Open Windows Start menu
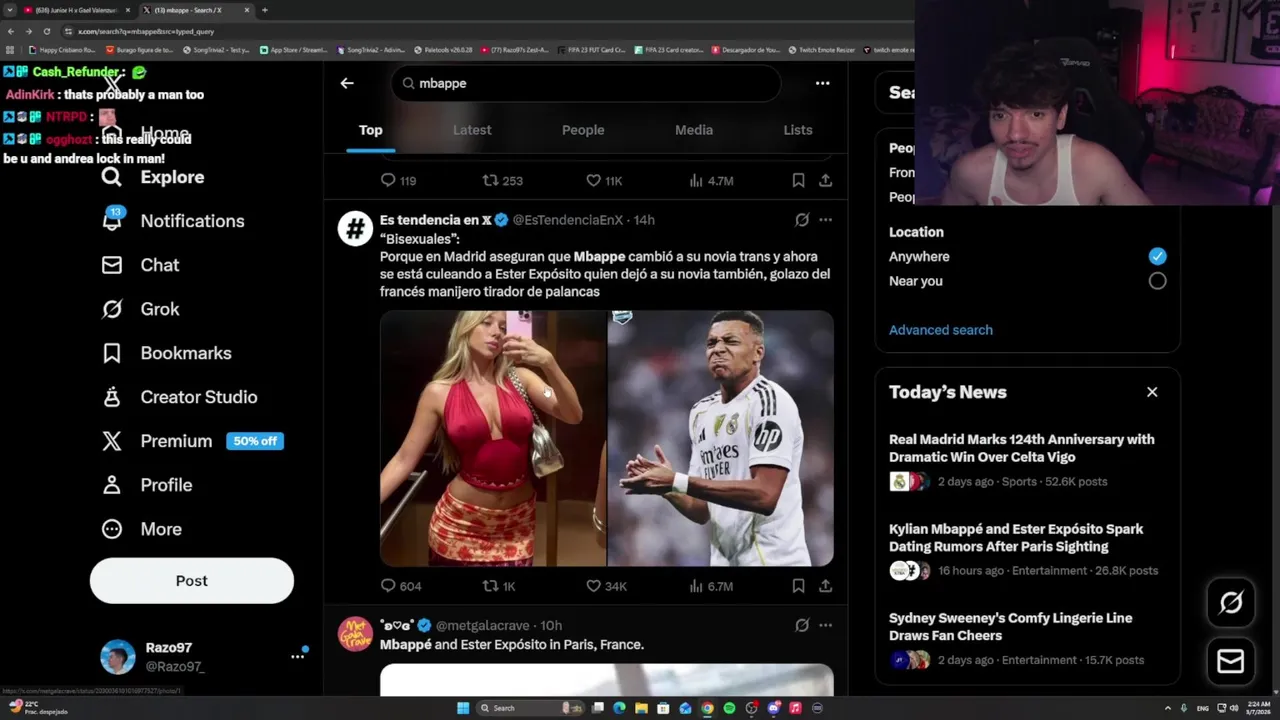Screen dimensions: 1280x720 point(463,708)
